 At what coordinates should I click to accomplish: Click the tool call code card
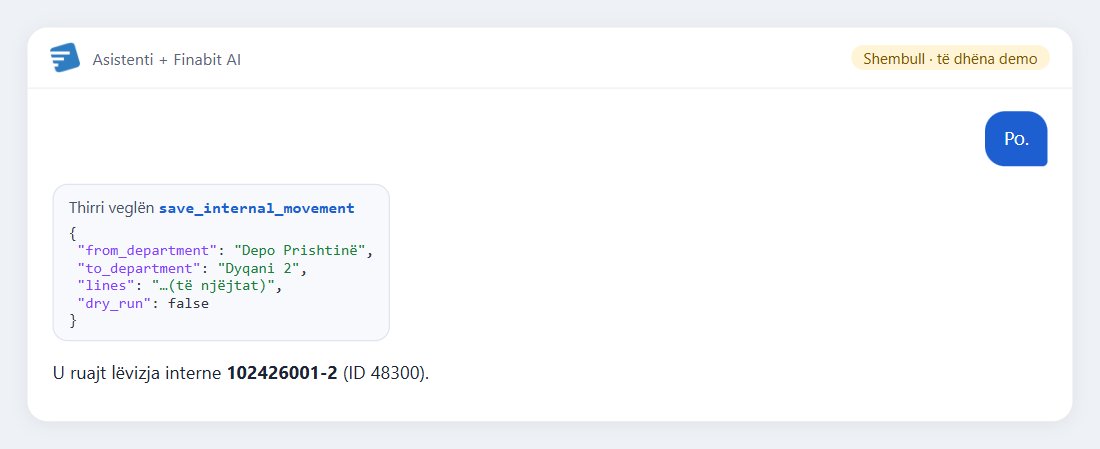click(x=221, y=262)
